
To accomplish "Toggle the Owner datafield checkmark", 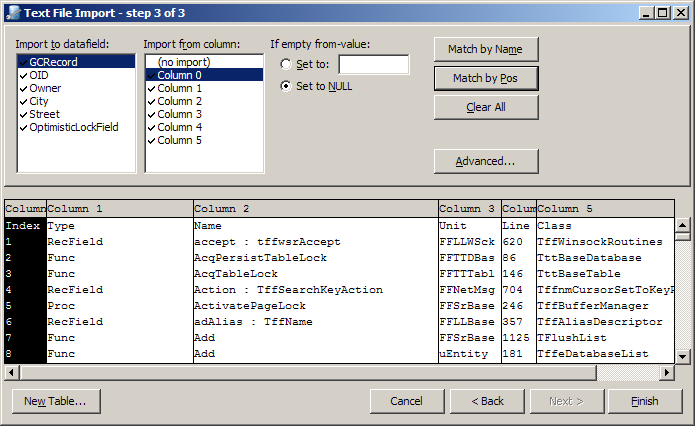I will [22, 88].
